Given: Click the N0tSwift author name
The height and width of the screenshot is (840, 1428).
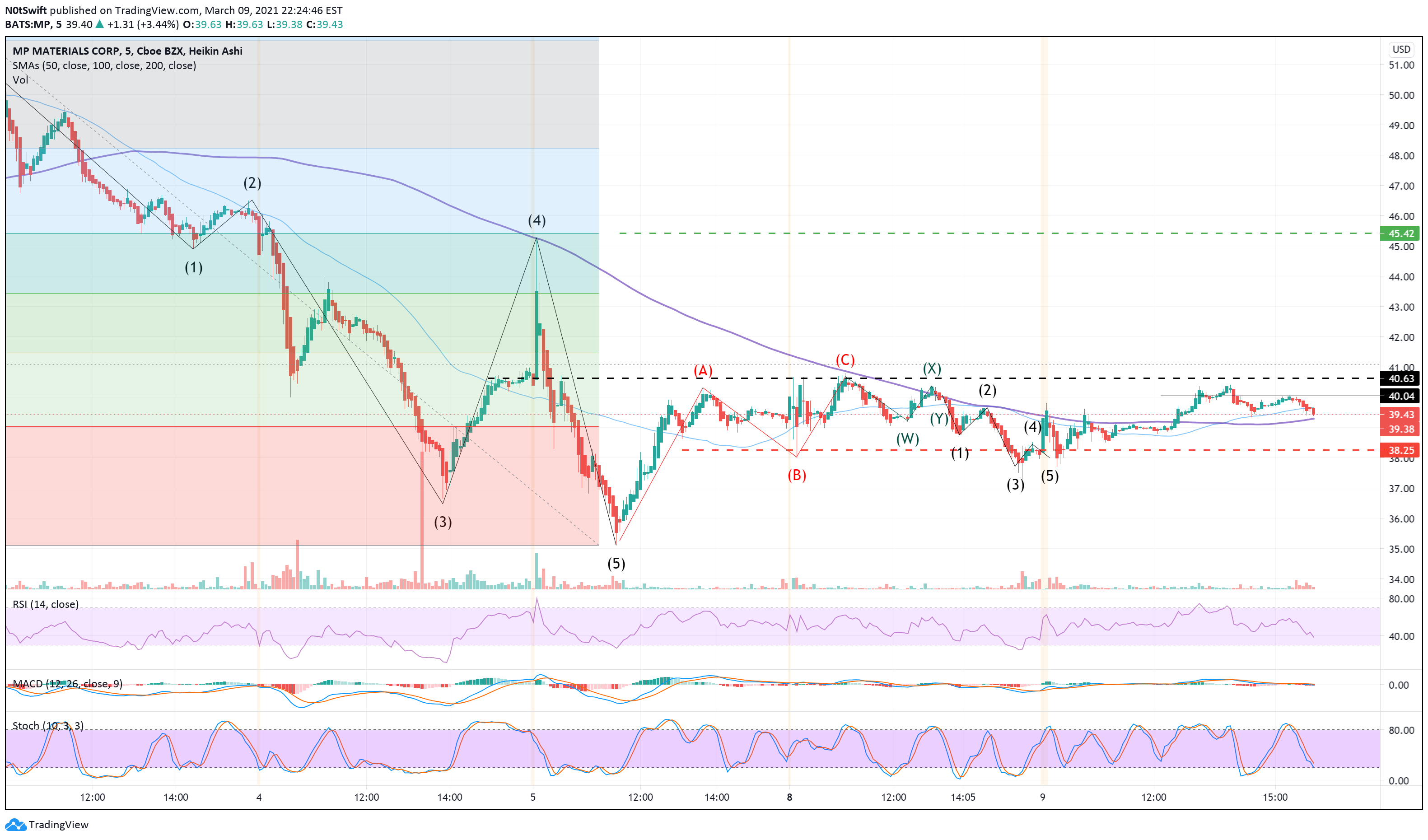Looking at the screenshot, I should [x=26, y=10].
